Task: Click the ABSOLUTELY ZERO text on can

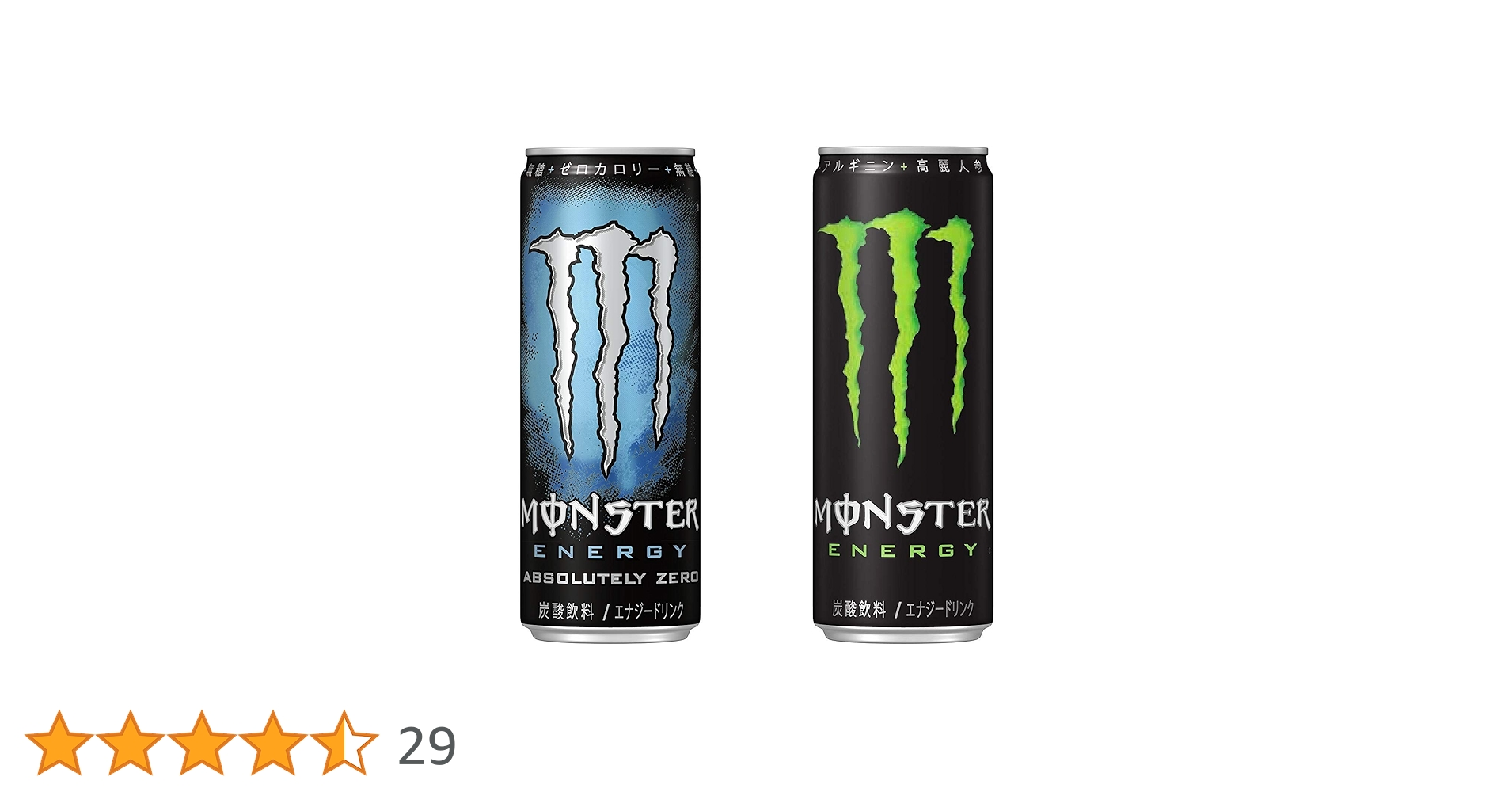Action: (610, 578)
